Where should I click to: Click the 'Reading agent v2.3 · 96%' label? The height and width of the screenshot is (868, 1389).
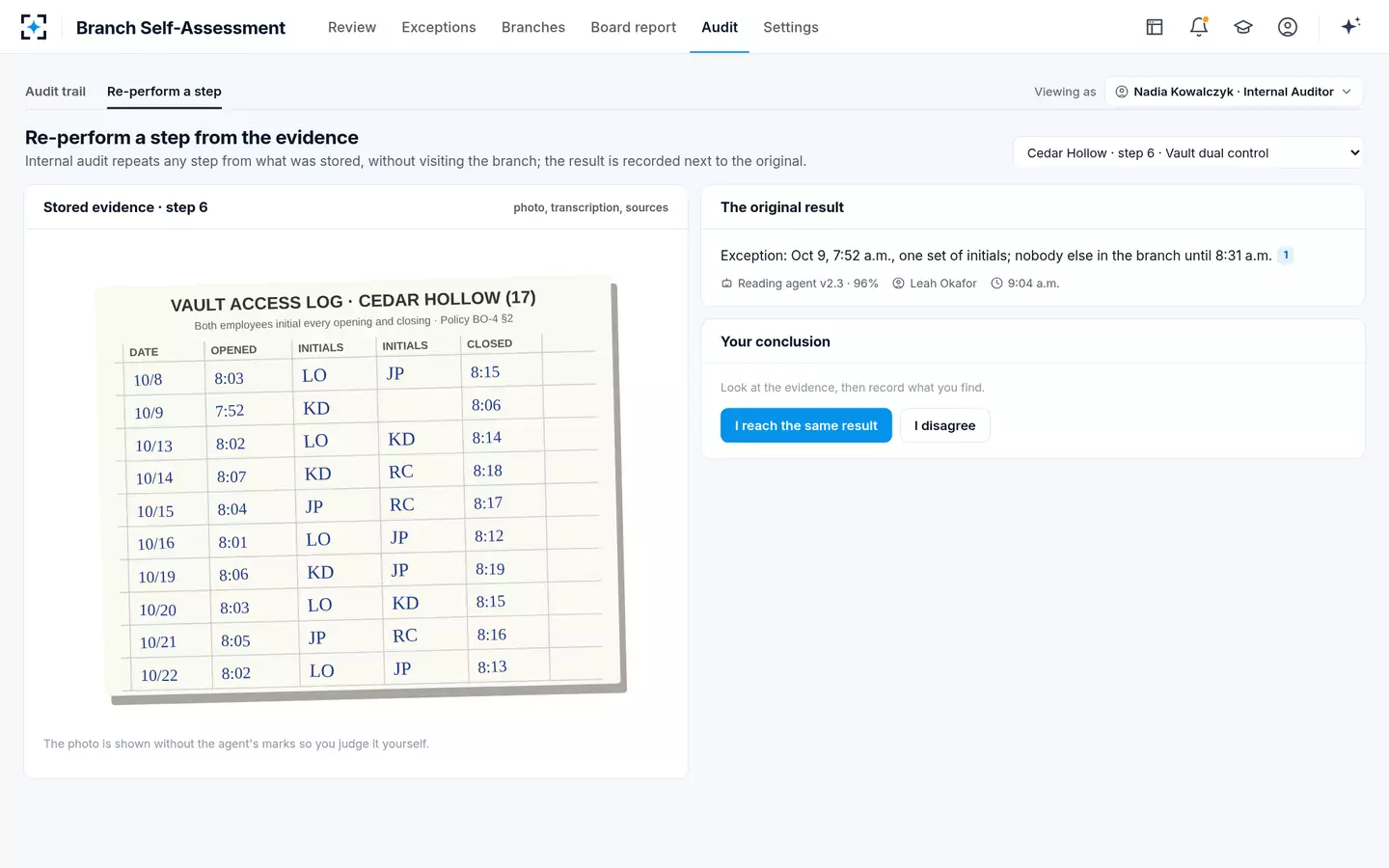coord(808,284)
